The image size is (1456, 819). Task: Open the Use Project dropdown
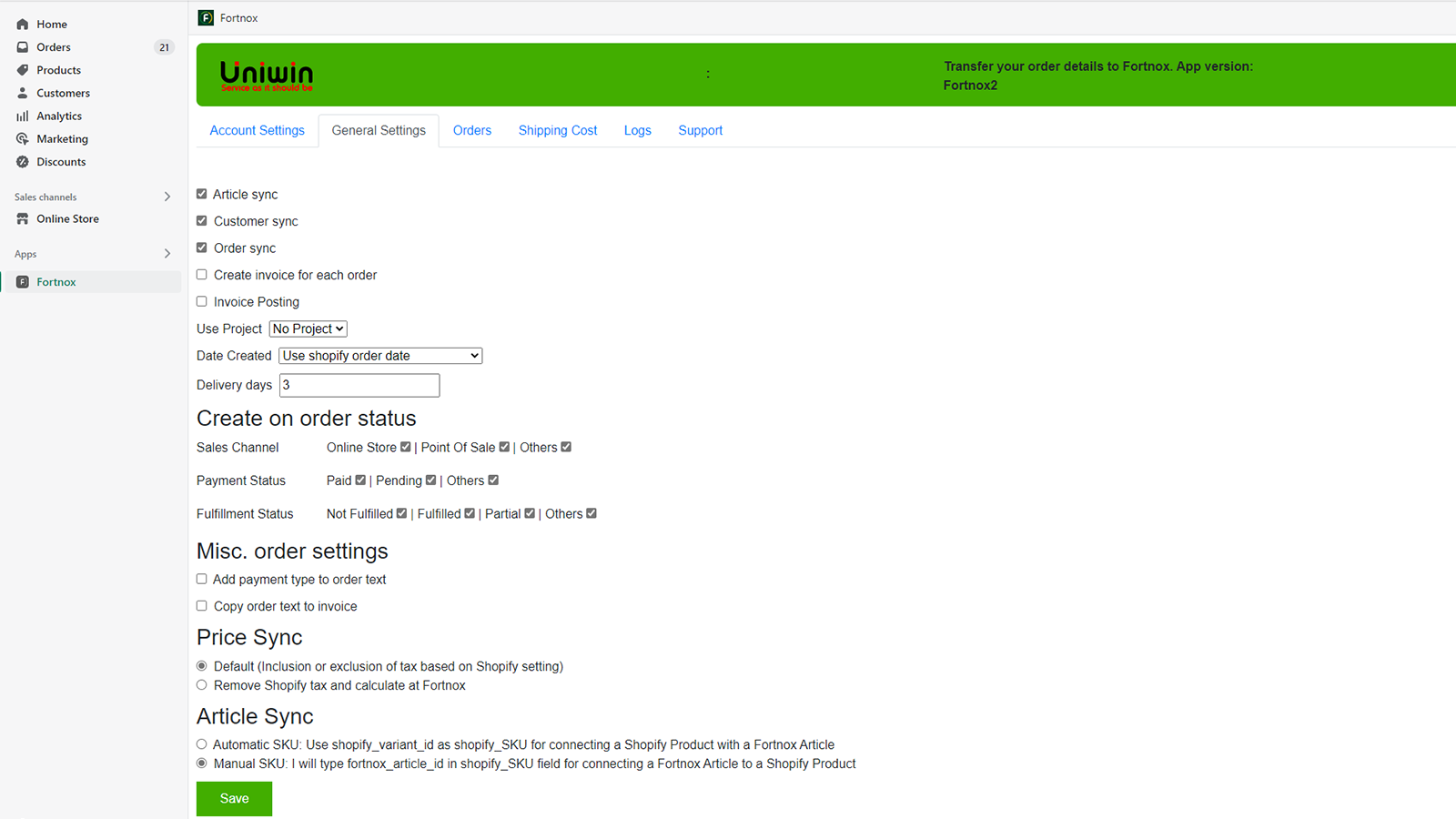click(308, 329)
